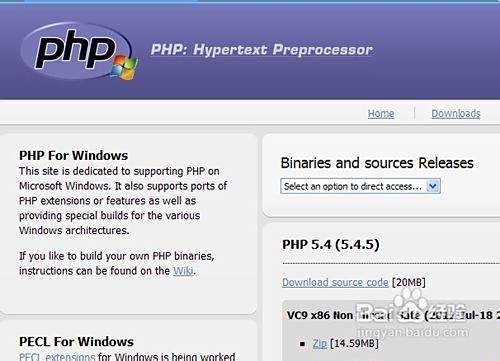Click the PHP Windows logo
Viewport: 500px width, 361px height.
pyautogui.click(x=79, y=51)
